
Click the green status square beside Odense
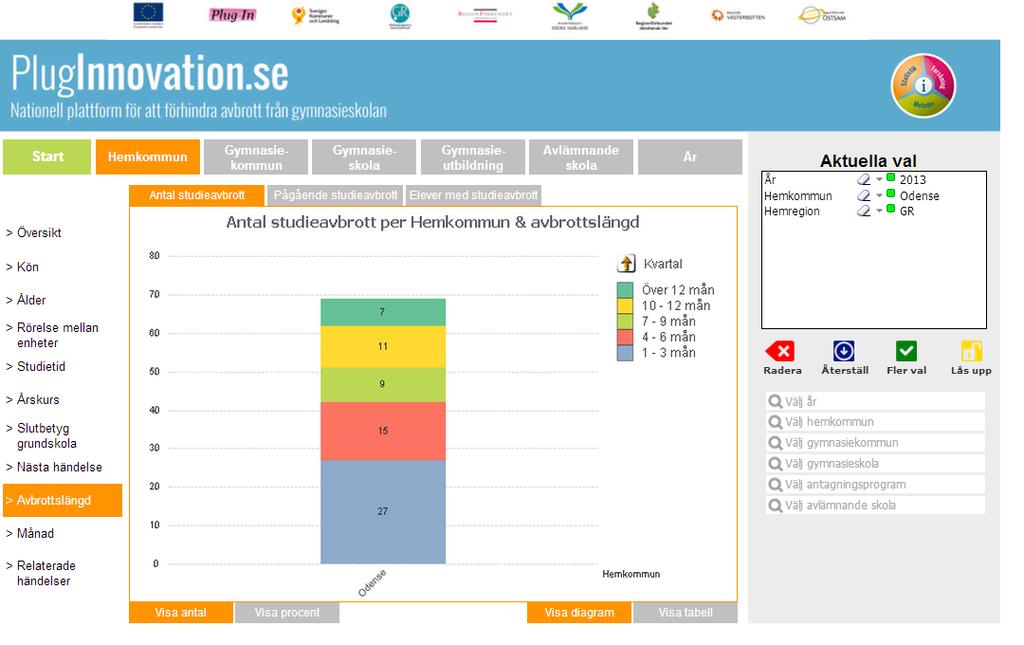coord(891,193)
